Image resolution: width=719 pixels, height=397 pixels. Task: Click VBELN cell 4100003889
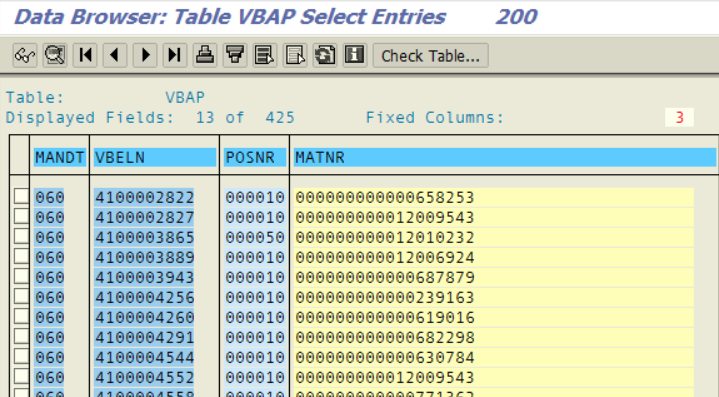[144, 257]
